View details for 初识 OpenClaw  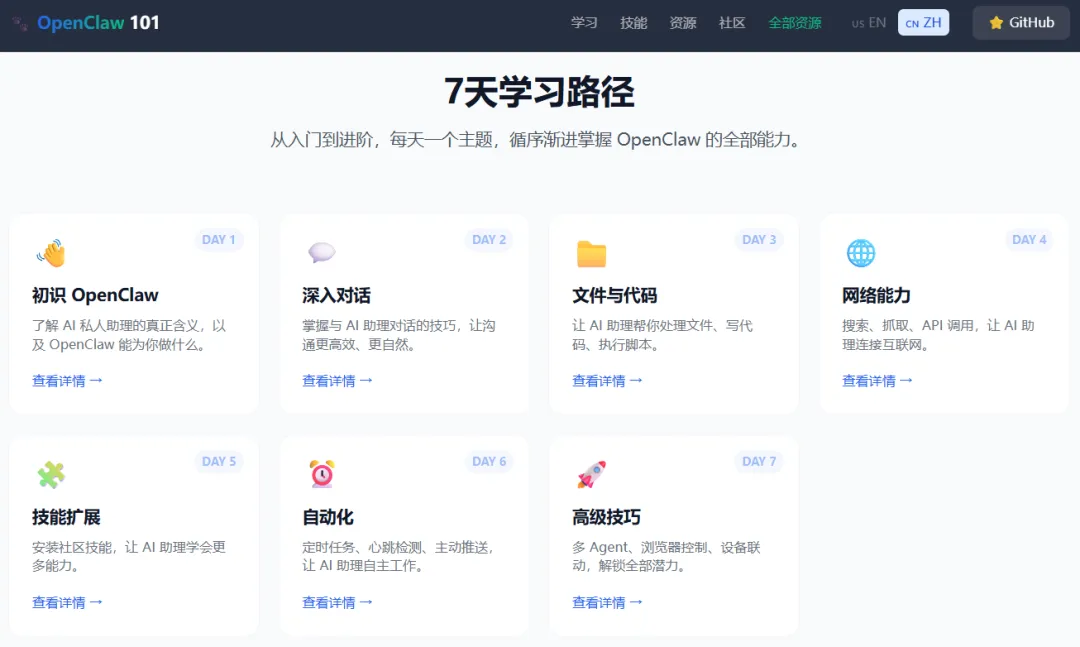[x=67, y=380]
